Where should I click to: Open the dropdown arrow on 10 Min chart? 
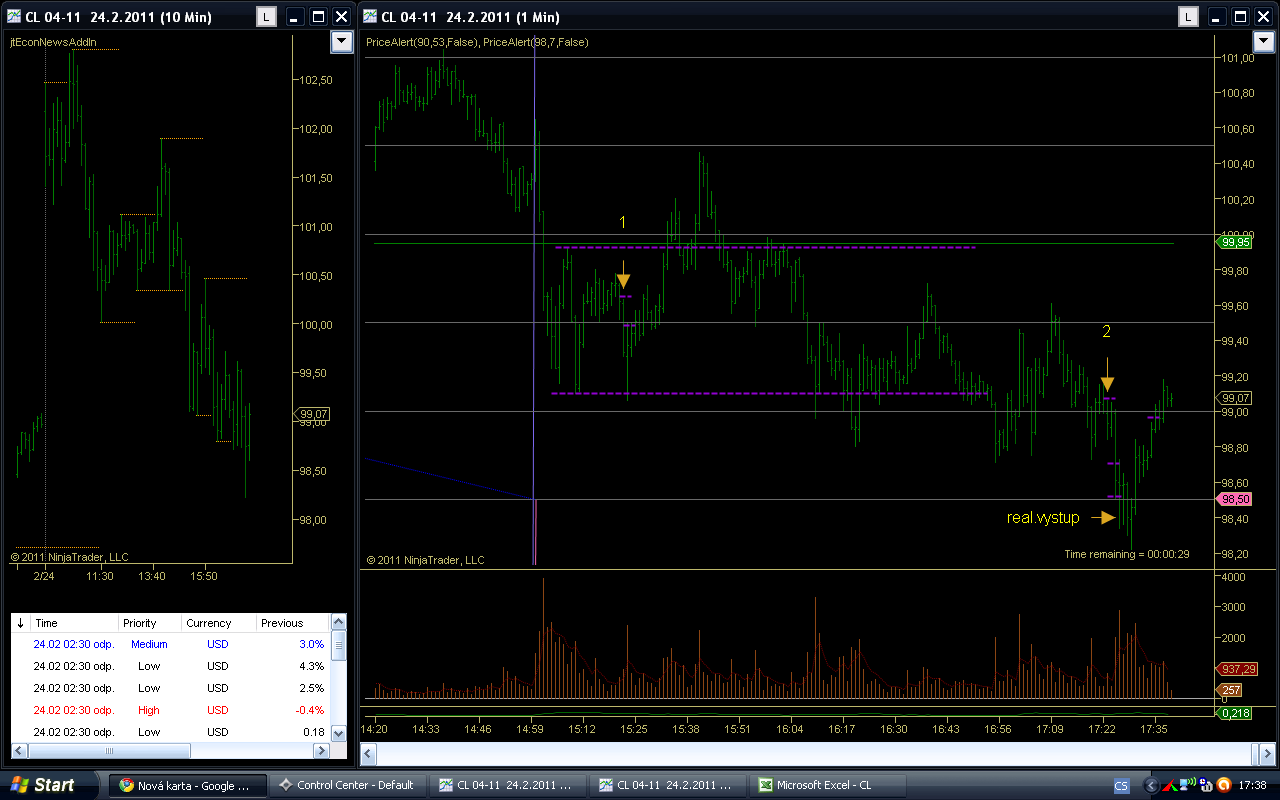click(341, 41)
